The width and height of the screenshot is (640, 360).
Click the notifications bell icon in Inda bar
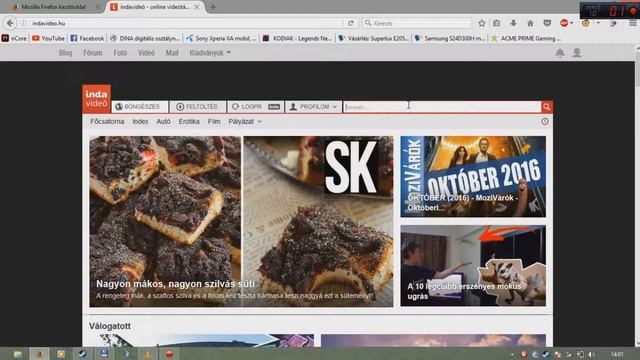560,53
